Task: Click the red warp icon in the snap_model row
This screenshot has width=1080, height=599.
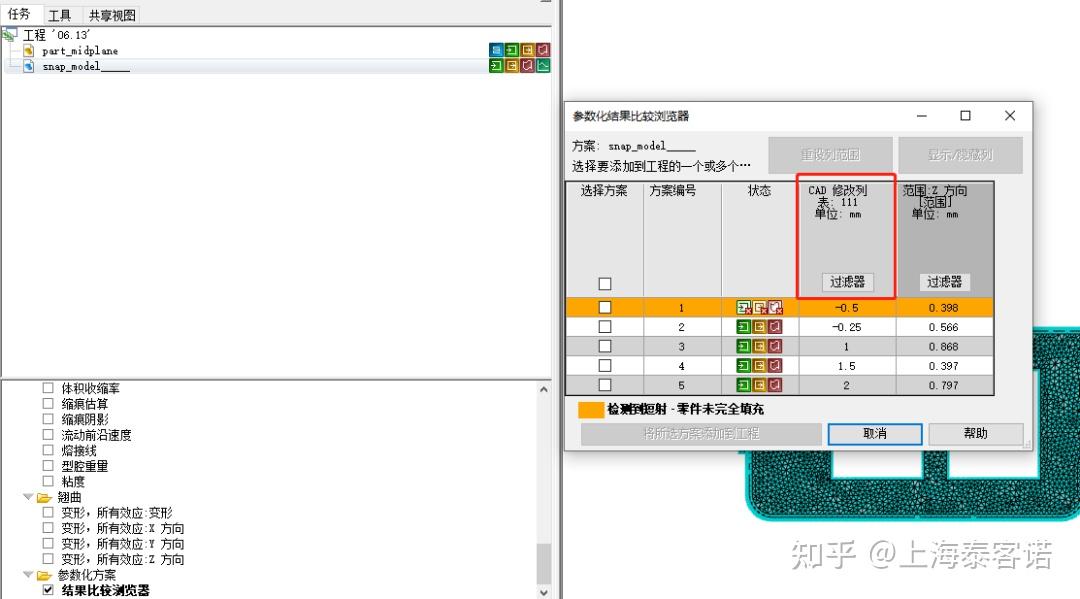Action: 527,65
